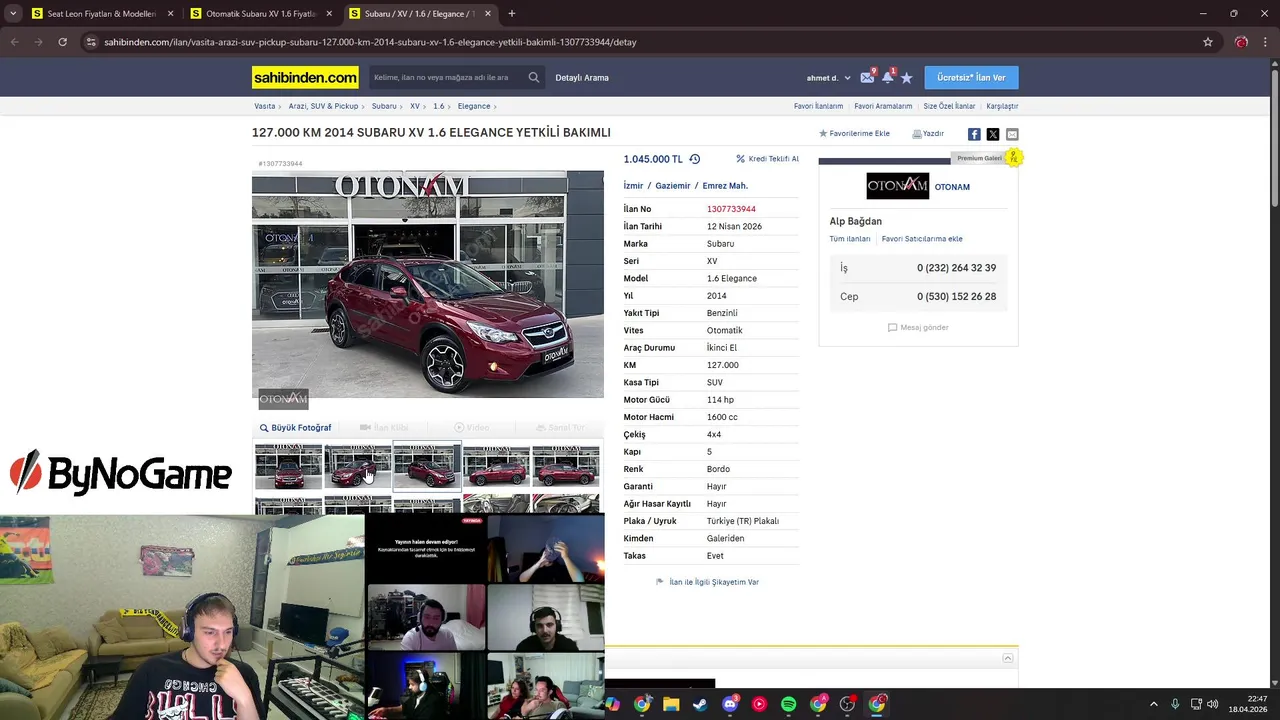Click the site search input field
The image size is (1280, 720).
coord(447,77)
